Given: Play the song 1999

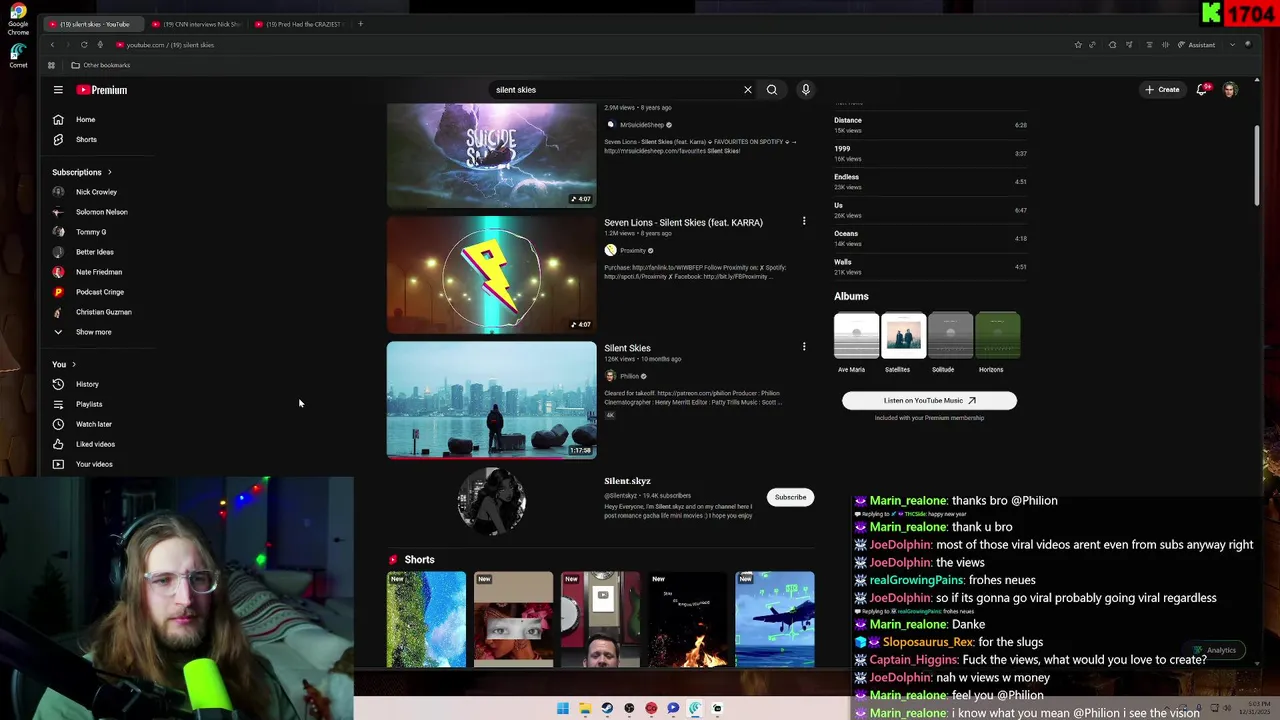Looking at the screenshot, I should point(930,153).
